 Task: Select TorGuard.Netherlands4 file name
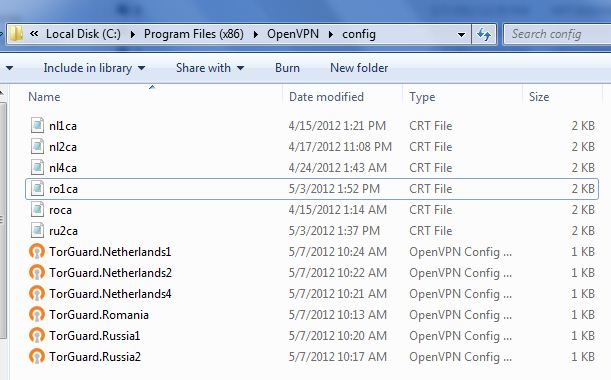(x=110, y=294)
